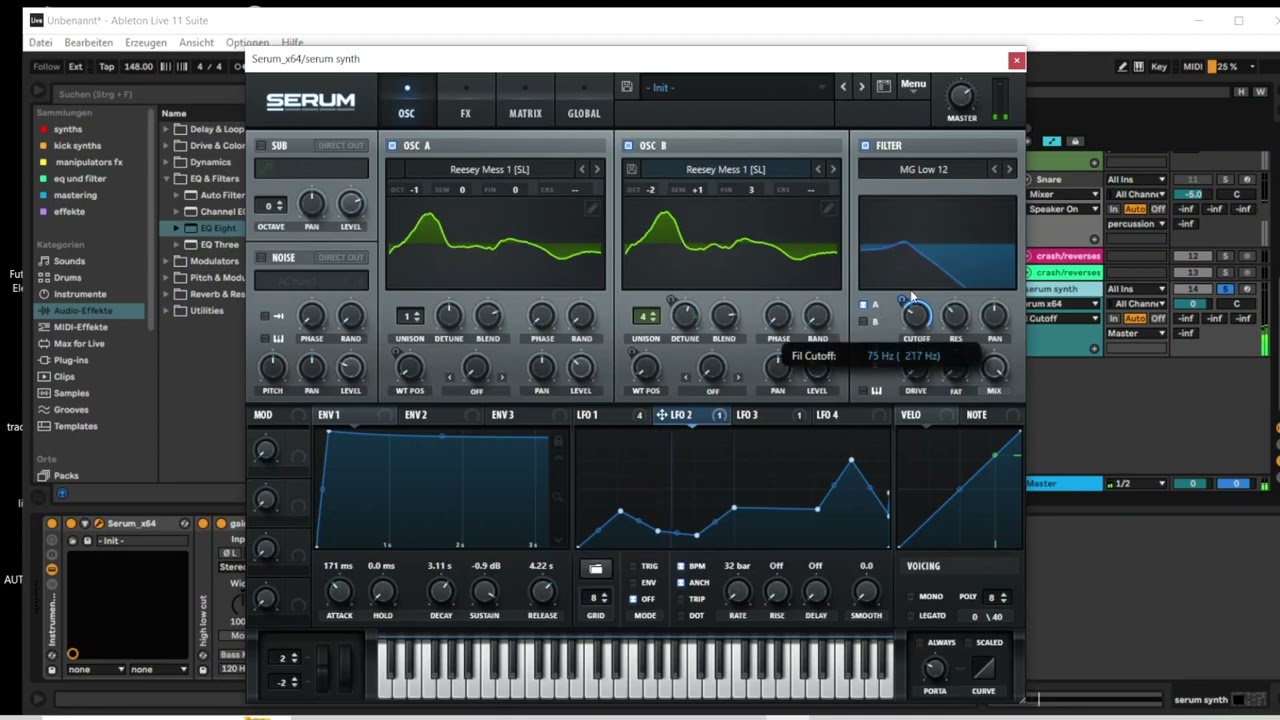Switch to Serum GLOBAL tab
Image resolution: width=1280 pixels, height=720 pixels.
[x=584, y=113]
